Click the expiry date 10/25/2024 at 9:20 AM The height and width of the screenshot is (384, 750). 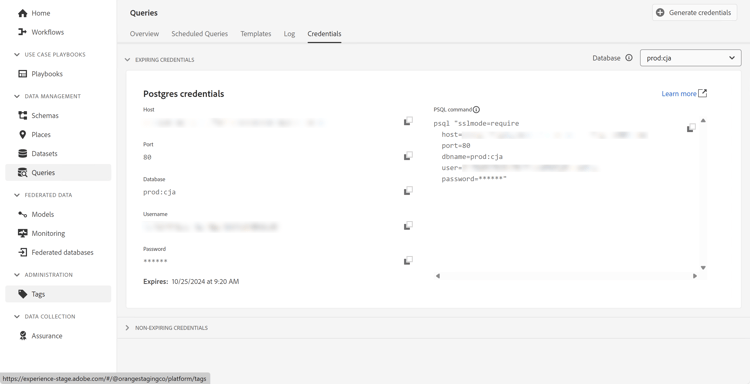205,282
